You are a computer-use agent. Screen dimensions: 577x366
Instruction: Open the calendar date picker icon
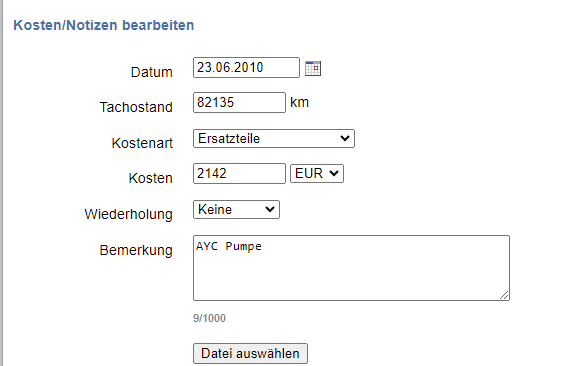[313, 68]
